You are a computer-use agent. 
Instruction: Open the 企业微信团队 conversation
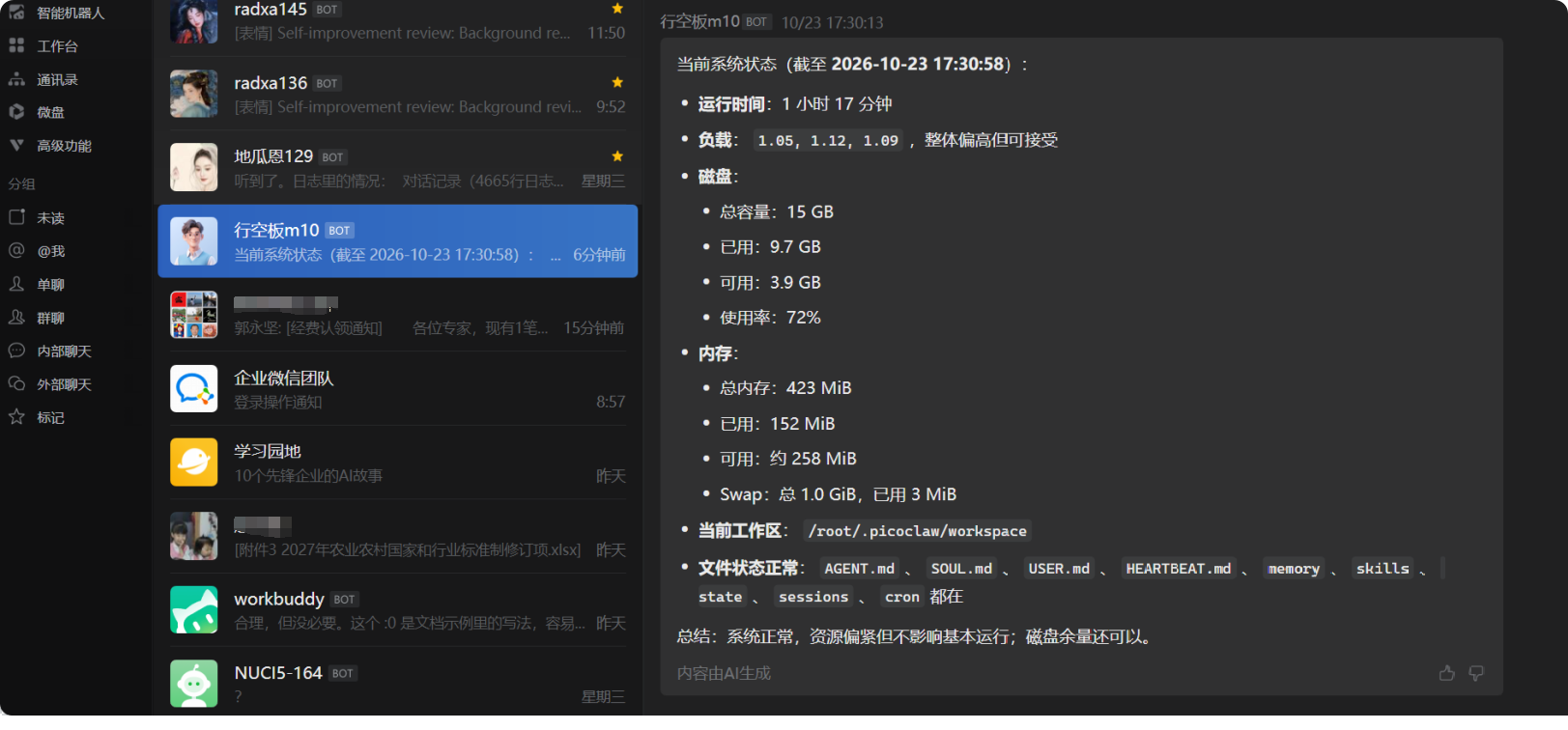pyautogui.click(x=397, y=388)
